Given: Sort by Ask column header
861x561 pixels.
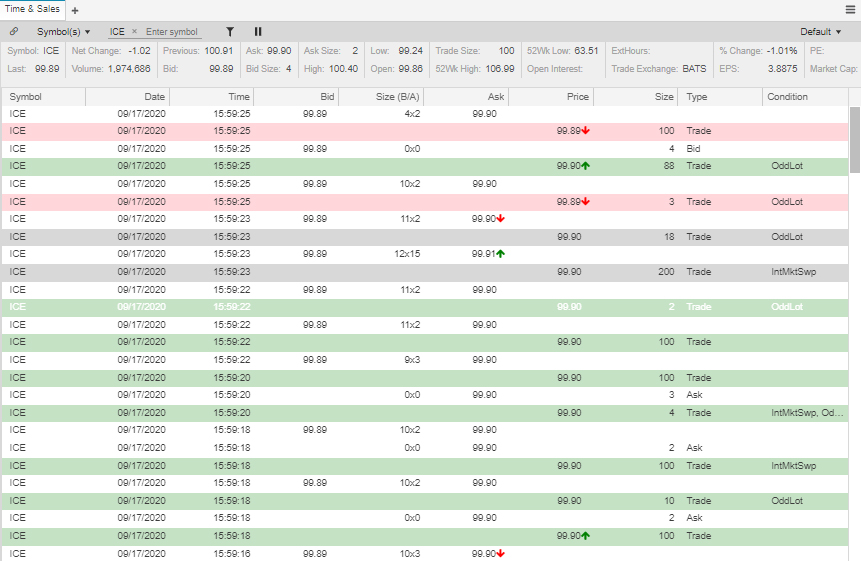Looking at the screenshot, I should pos(466,97).
